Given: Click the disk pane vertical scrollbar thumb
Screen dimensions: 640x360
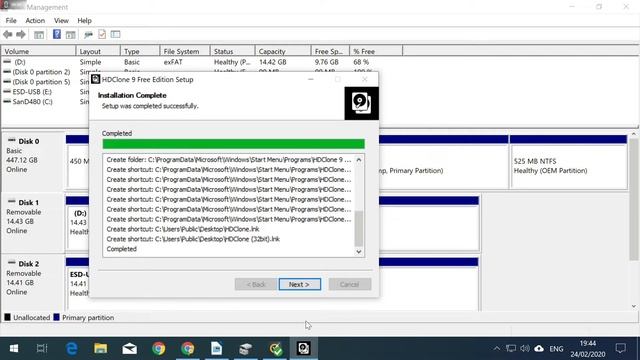Looking at the screenshot, I should coord(633,199).
